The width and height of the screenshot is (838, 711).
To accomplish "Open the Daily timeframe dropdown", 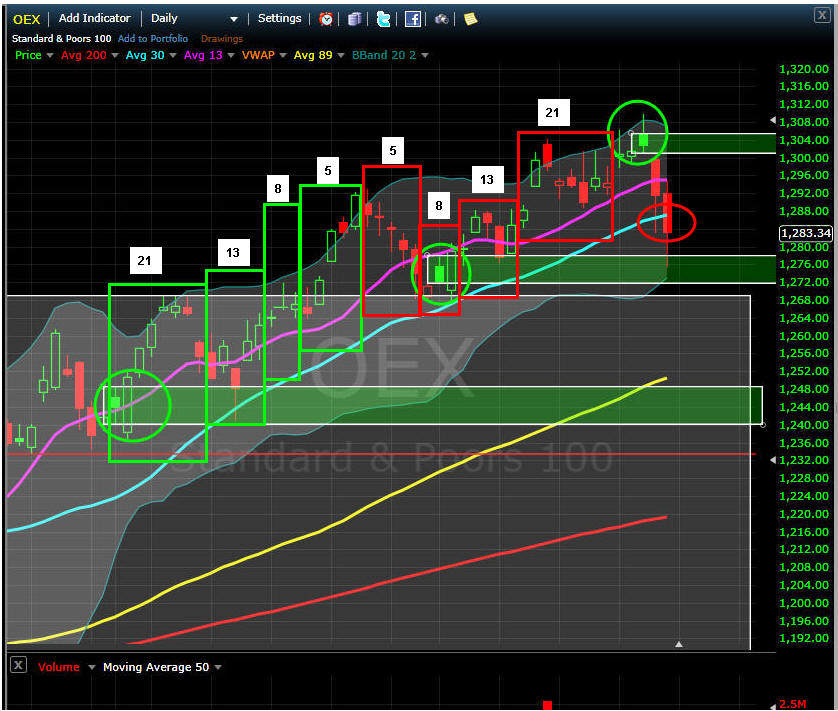I will pyautogui.click(x=234, y=19).
